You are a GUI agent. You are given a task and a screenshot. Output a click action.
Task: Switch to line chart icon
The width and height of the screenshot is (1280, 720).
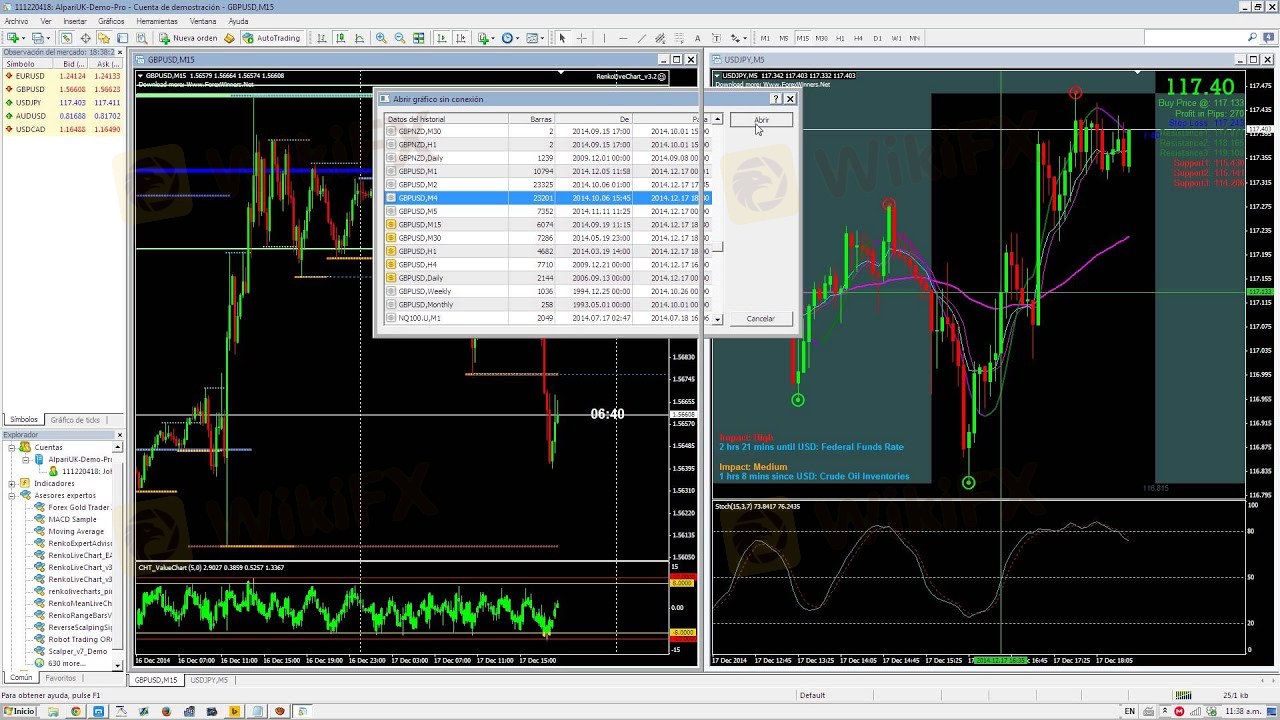coord(359,38)
